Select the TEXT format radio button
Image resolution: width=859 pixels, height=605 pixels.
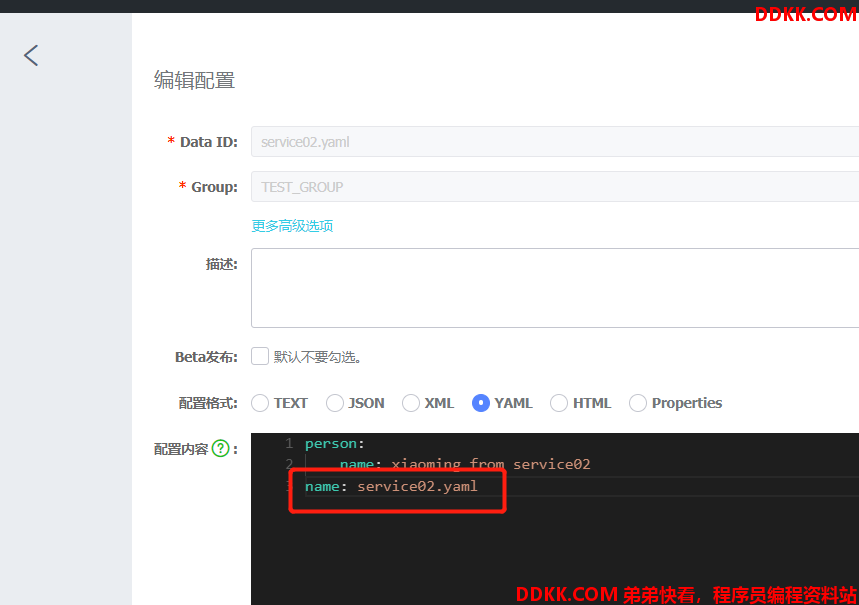tap(260, 403)
